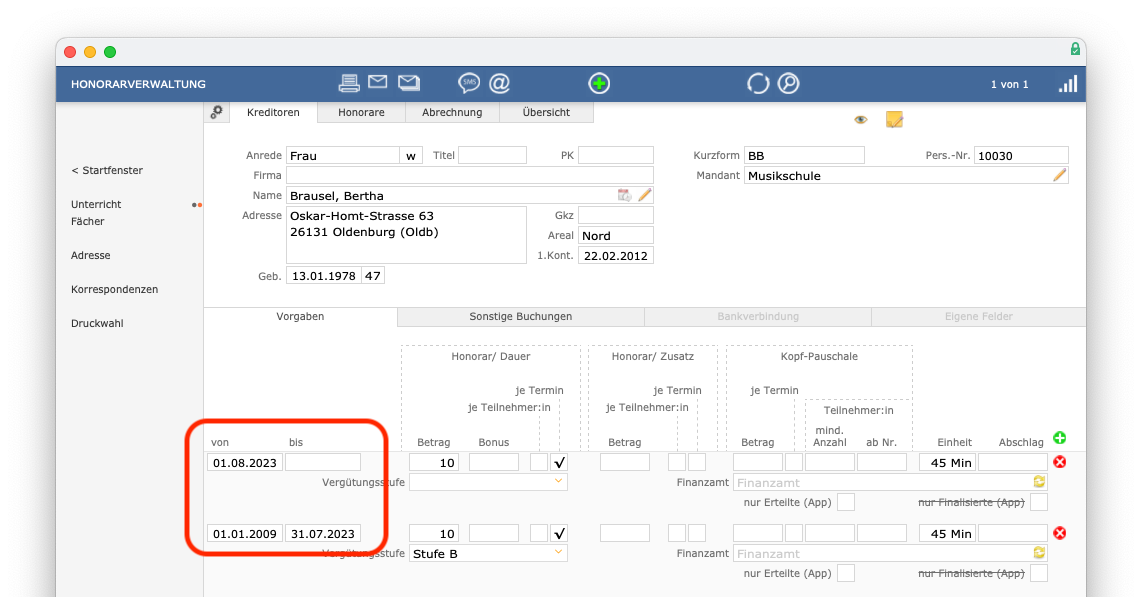Click the Areal field containing Nord
1142x597 pixels.
point(615,235)
